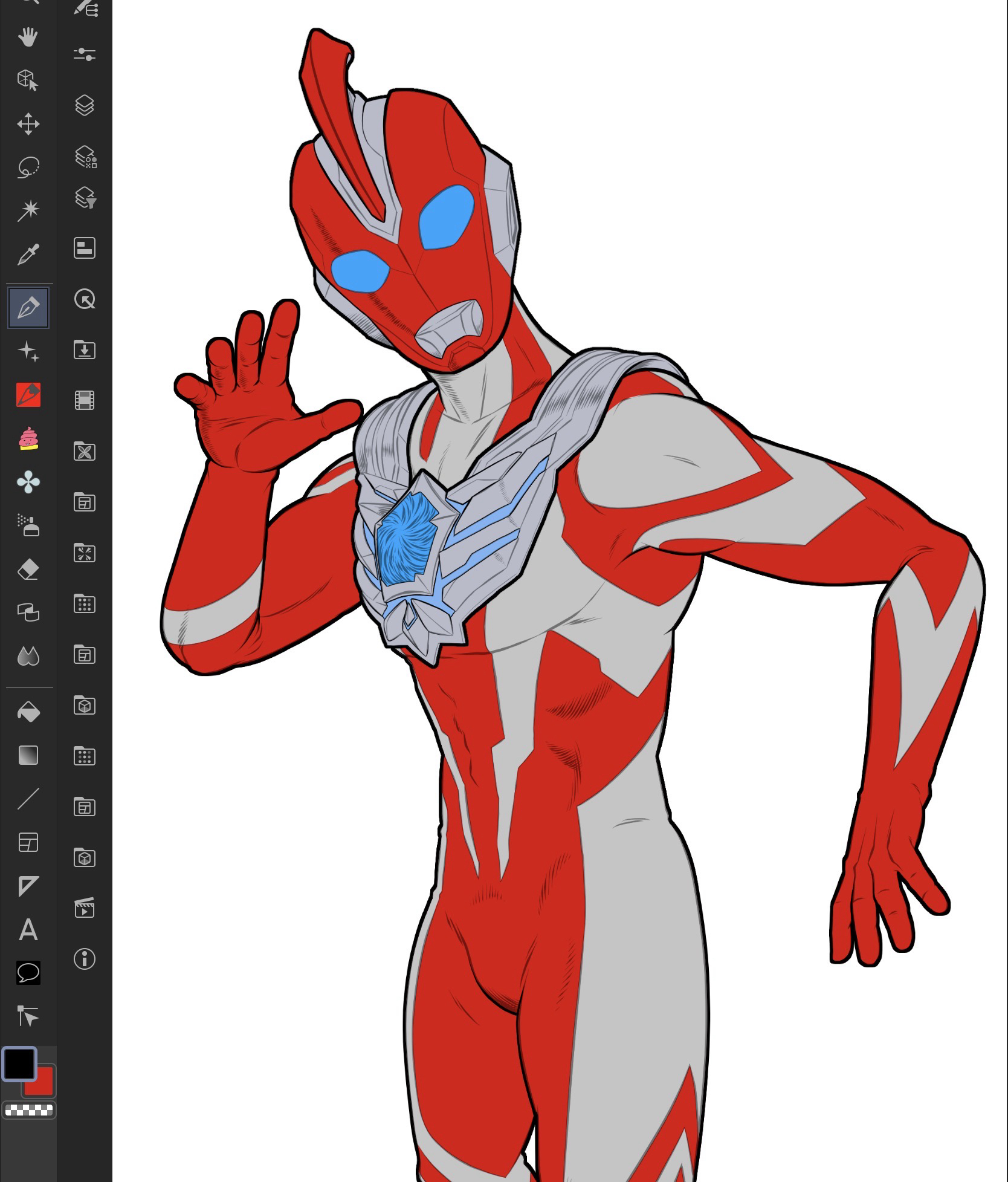Select the Hand move tool
Screen dimensions: 1008x1182
(28, 37)
